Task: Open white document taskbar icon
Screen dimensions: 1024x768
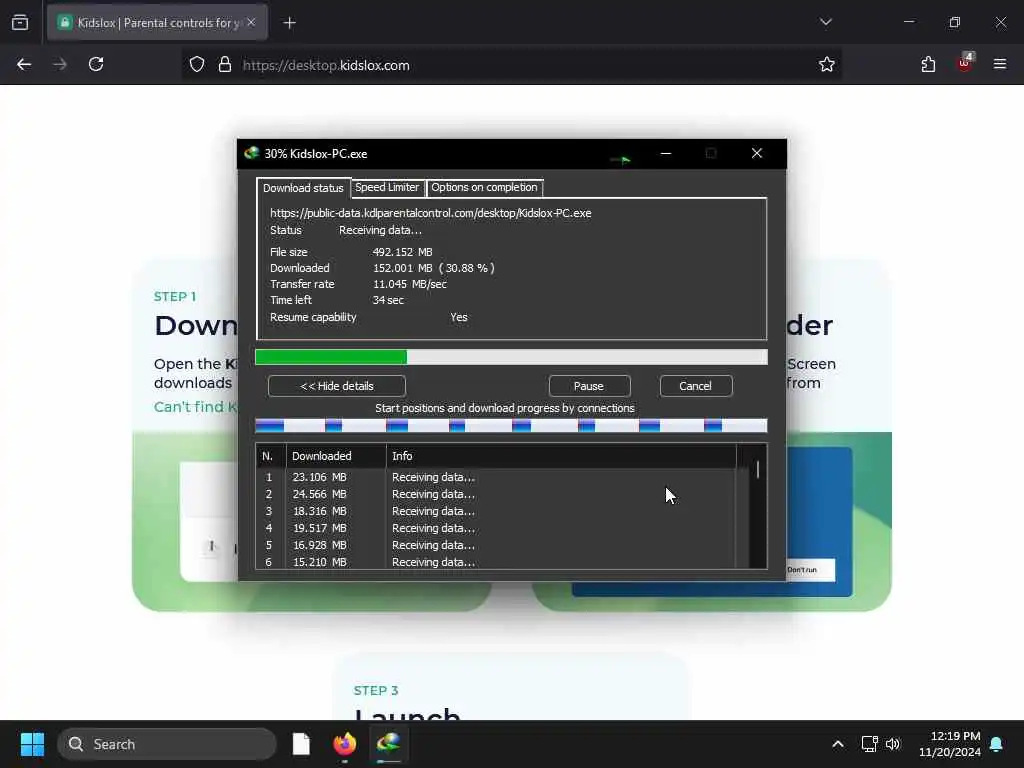Action: click(x=301, y=744)
